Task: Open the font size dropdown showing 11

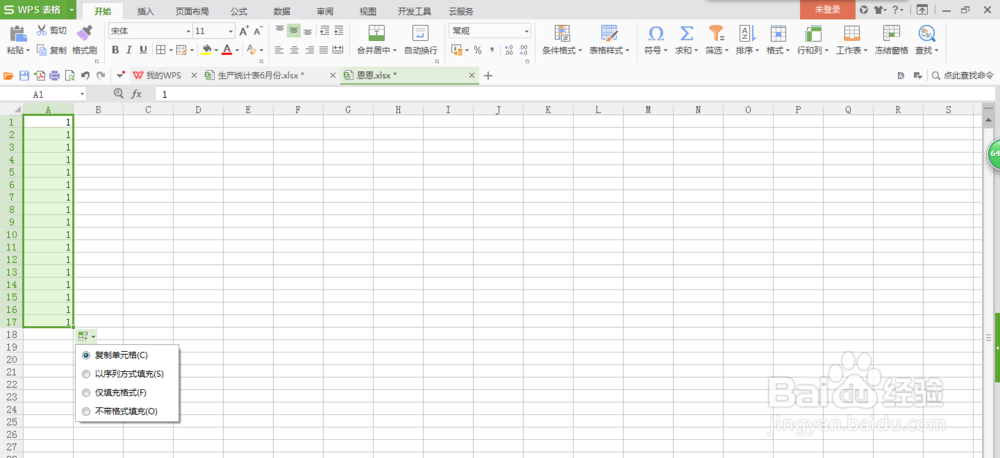Action: (231, 31)
